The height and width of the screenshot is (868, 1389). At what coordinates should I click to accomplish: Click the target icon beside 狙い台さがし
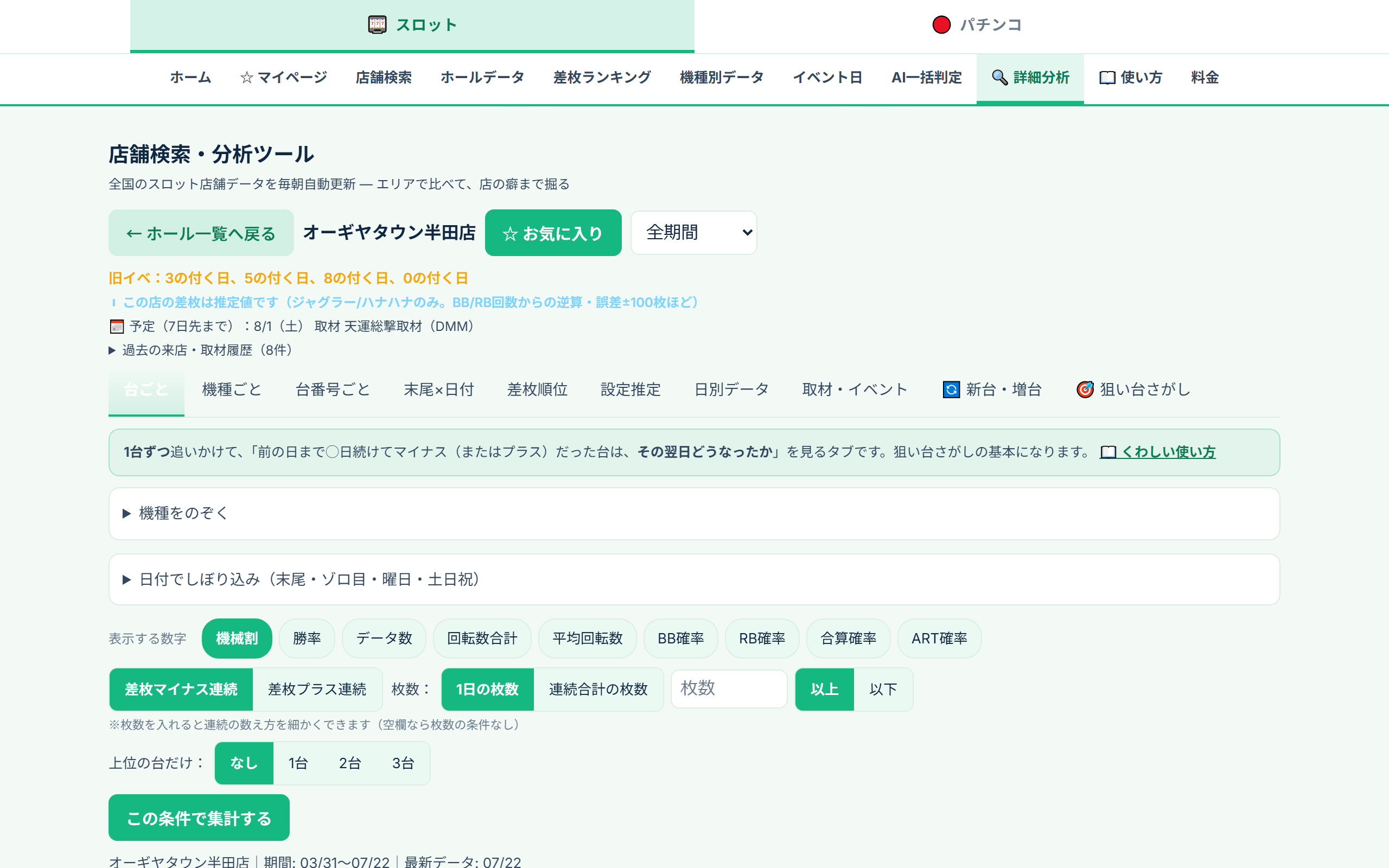point(1085,390)
